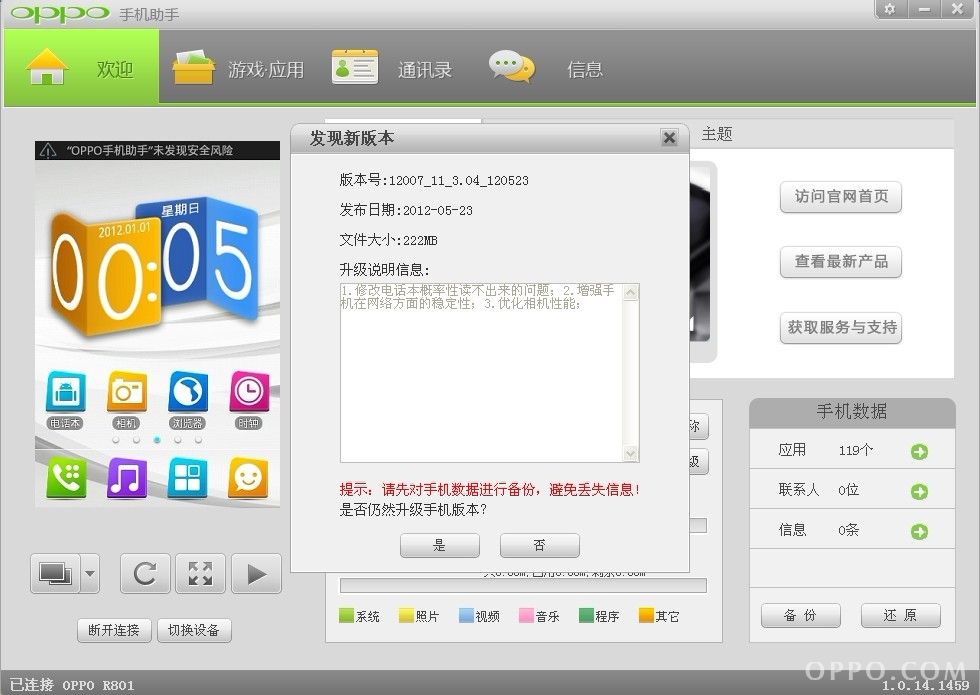Confirm upgrade with the 是 button
This screenshot has width=980, height=695.
pyautogui.click(x=439, y=545)
